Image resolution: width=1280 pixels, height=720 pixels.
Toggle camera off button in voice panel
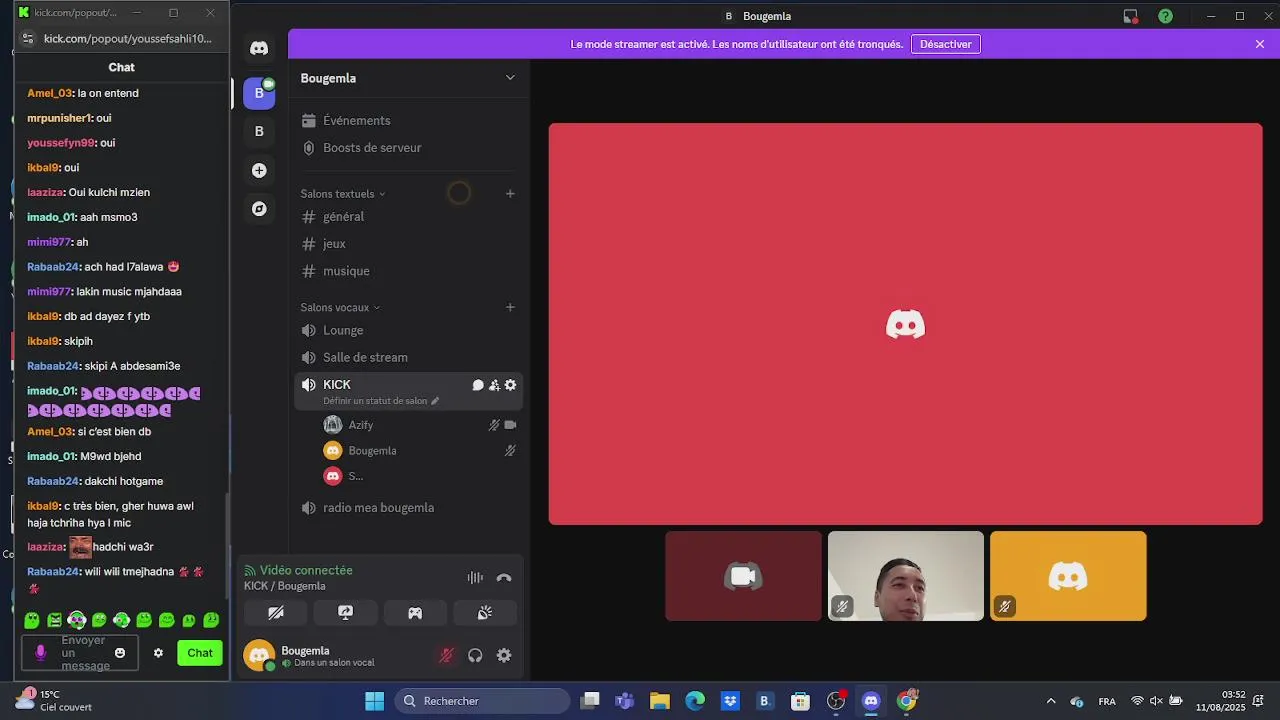[276, 613]
